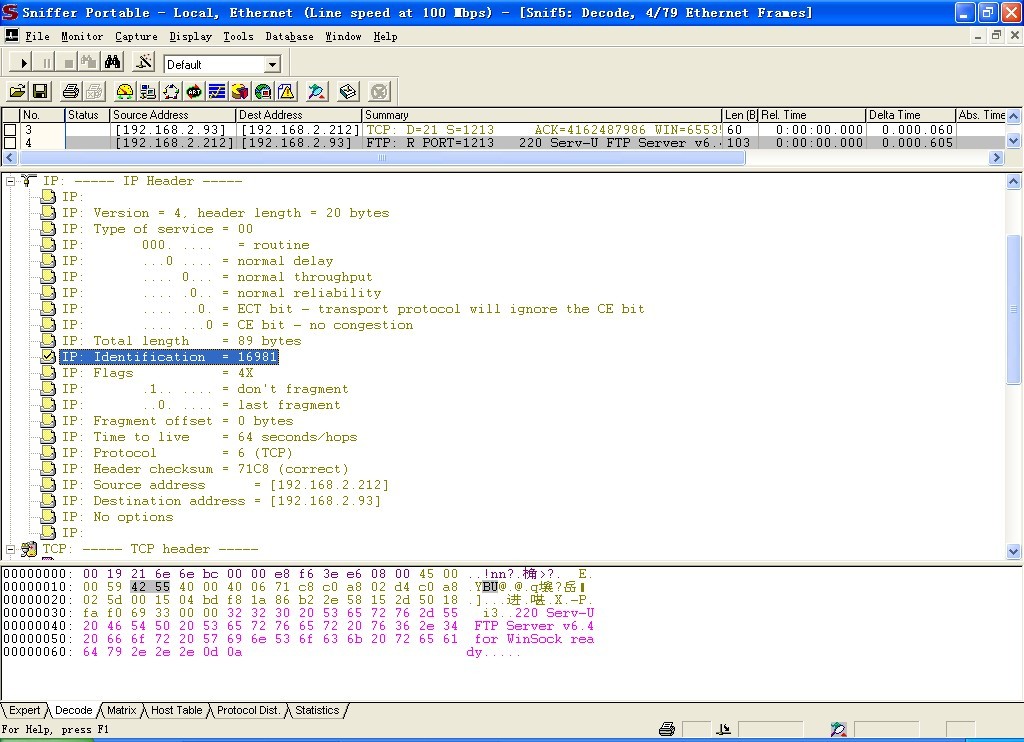
Task: Click the page icon beside IP Total length line
Action: [48, 341]
